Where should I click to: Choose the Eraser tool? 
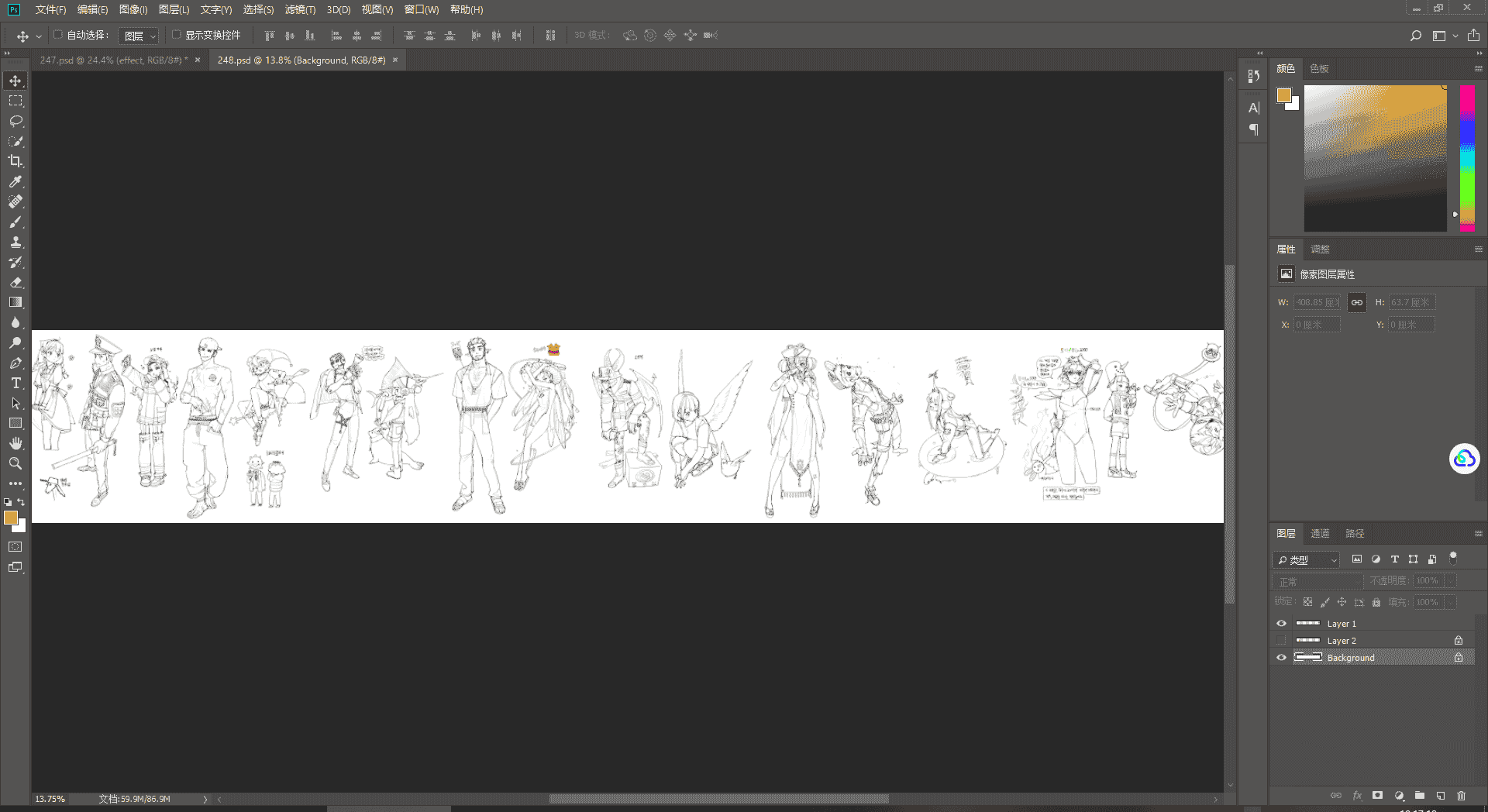(15, 282)
